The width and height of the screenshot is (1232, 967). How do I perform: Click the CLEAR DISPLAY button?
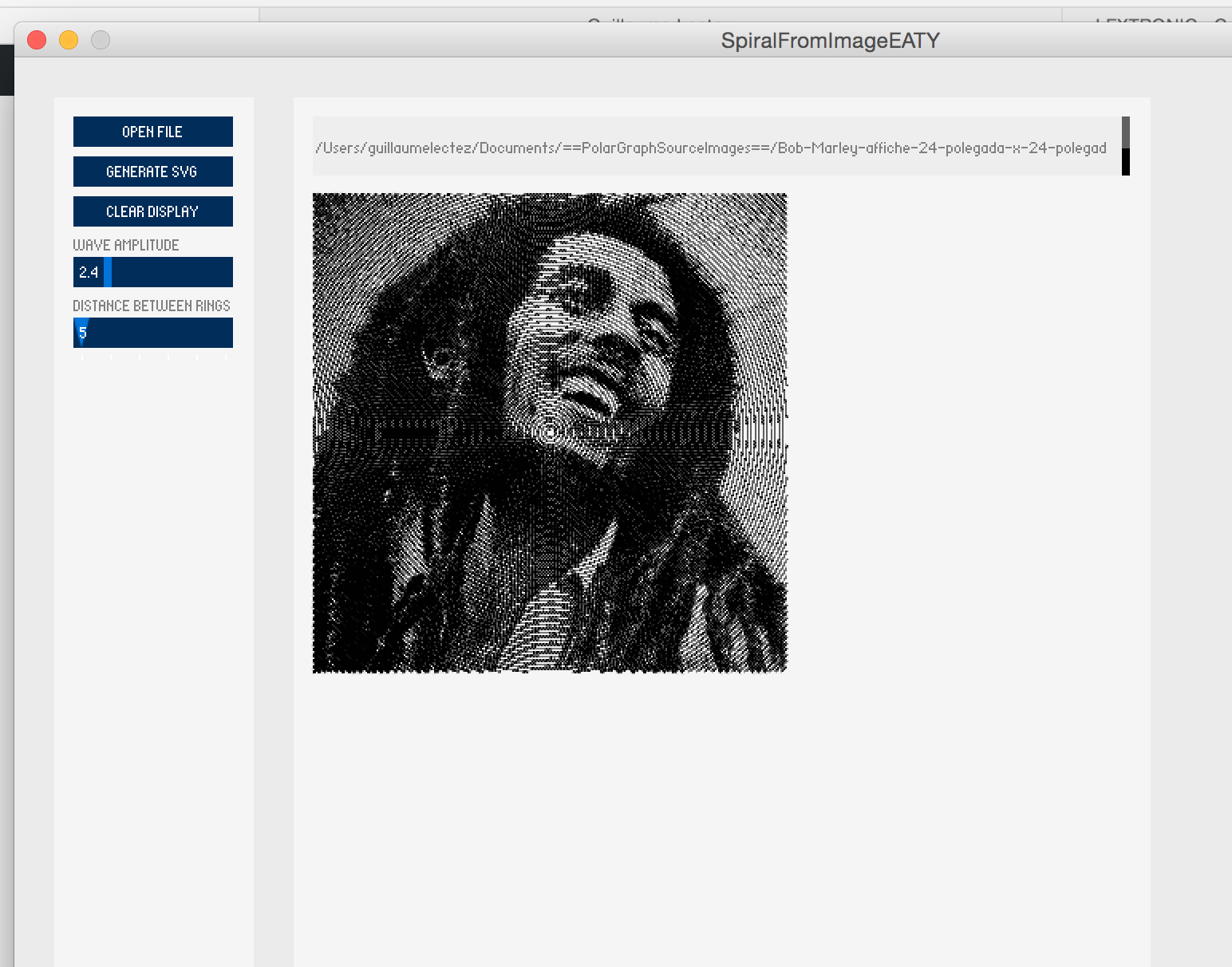pos(152,211)
